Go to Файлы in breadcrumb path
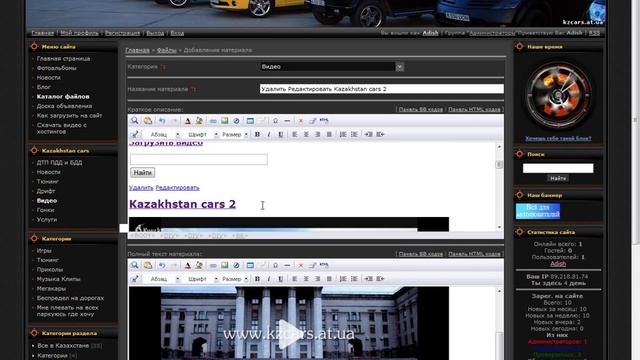 167,50
